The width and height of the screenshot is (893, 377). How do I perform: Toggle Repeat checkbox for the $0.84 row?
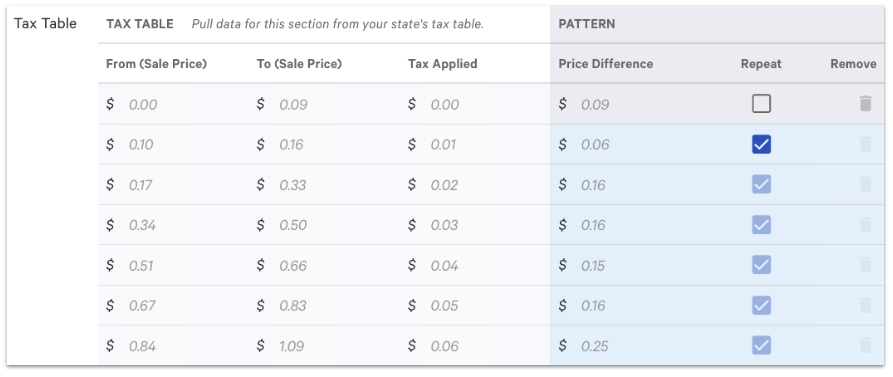pyautogui.click(x=761, y=346)
